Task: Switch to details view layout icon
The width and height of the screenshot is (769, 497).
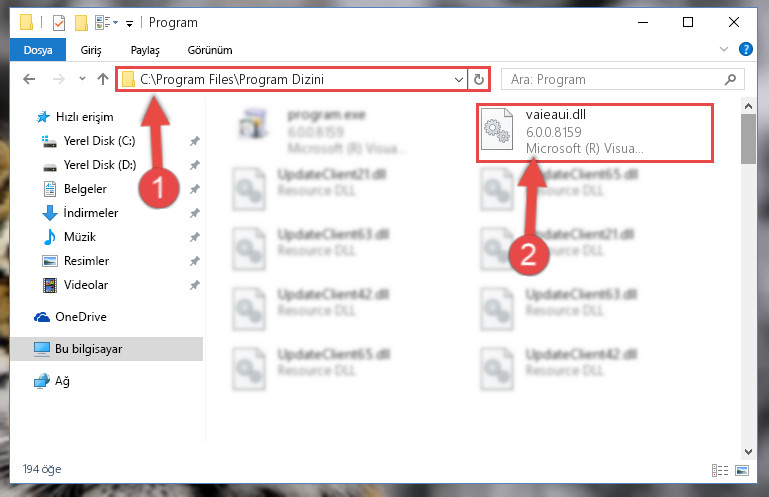Action: [x=719, y=471]
